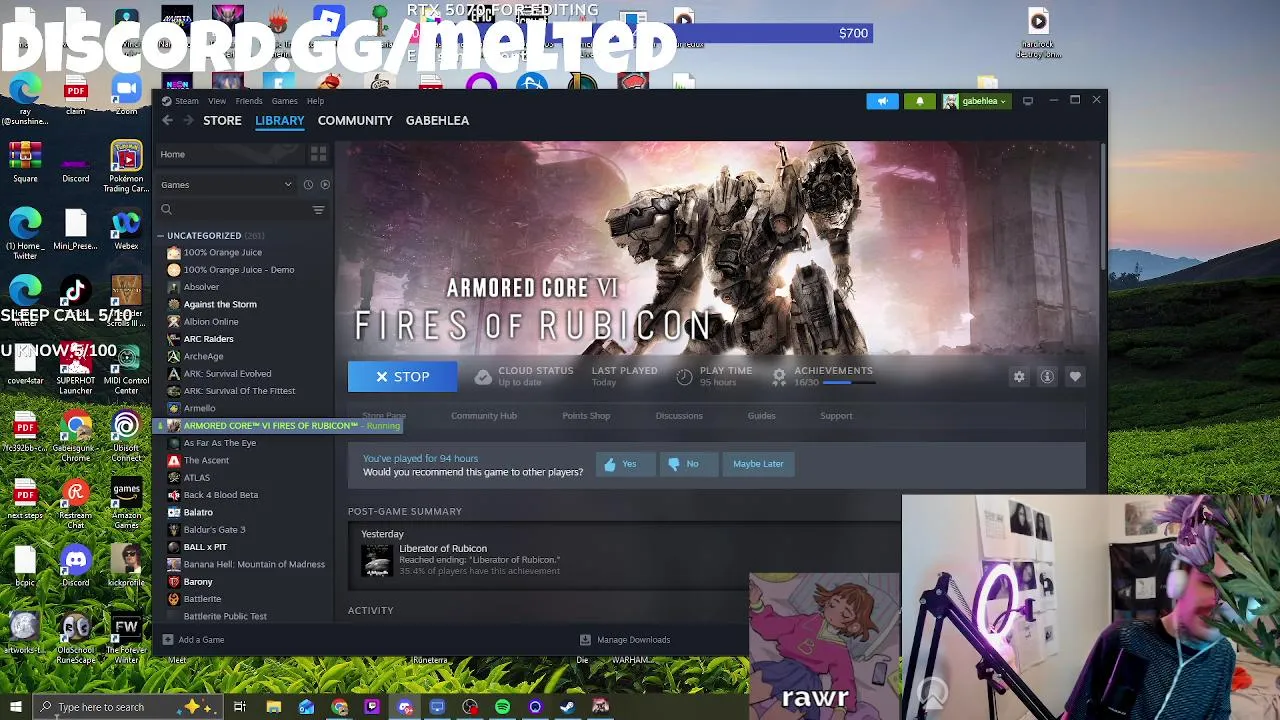Click the Steam forward navigation arrow
The width and height of the screenshot is (1280, 720).
(187, 120)
